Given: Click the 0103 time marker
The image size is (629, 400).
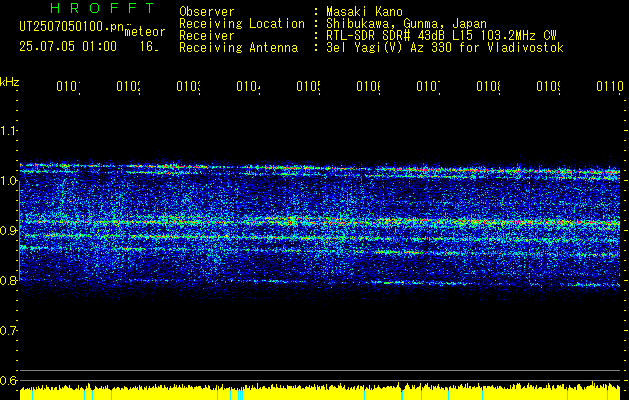Looking at the screenshot, I should point(188,86).
